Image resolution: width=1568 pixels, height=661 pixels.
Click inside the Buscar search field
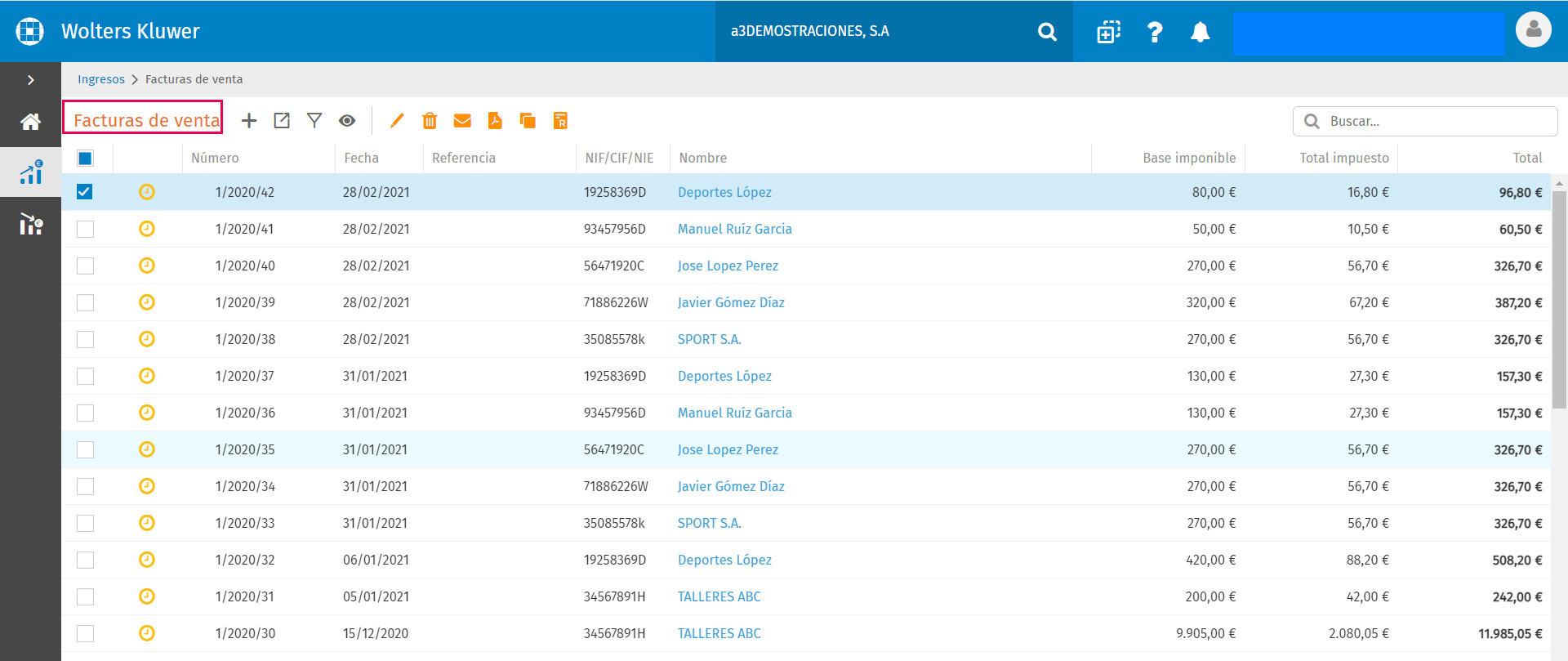pyautogui.click(x=1425, y=121)
